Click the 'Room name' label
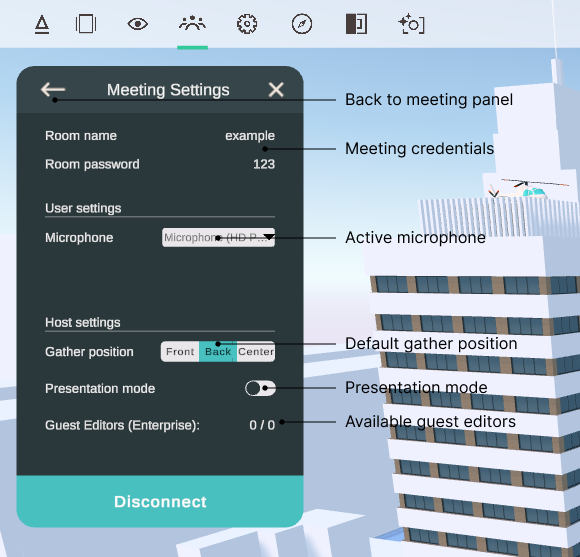 (81, 136)
